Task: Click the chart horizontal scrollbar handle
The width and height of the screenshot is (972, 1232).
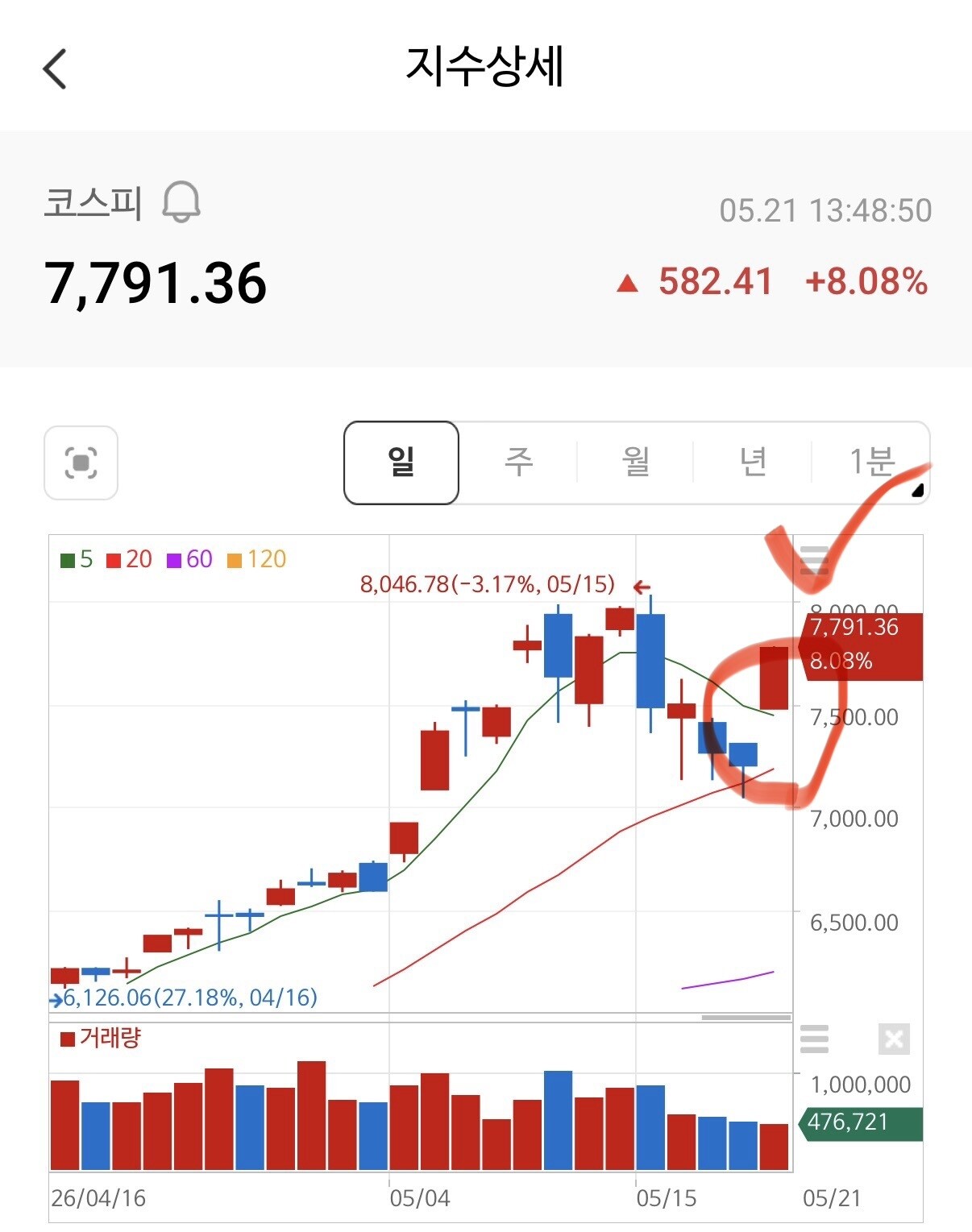Action: [746, 1018]
